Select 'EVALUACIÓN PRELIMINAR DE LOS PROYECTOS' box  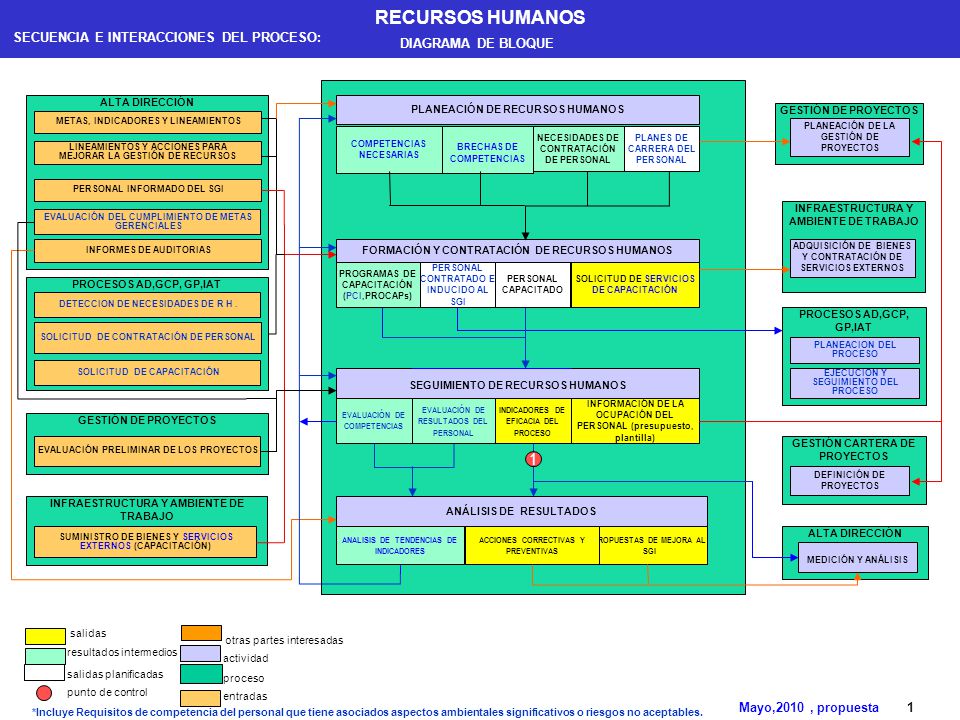point(148,451)
